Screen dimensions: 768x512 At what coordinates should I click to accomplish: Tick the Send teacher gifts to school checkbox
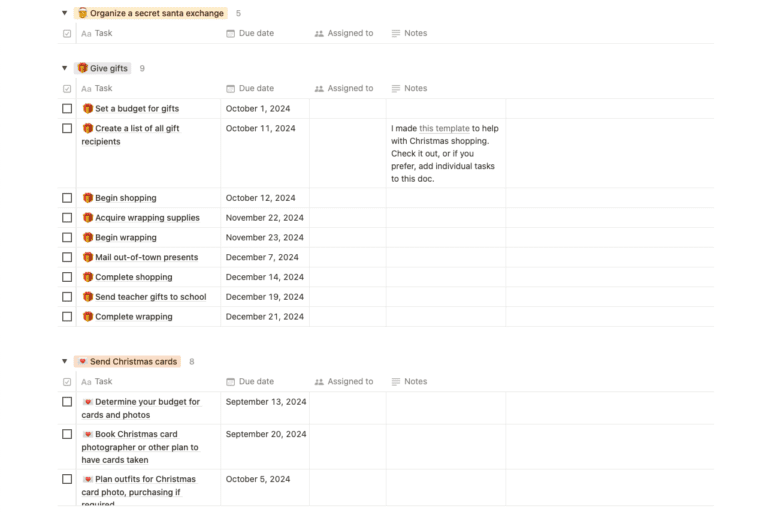click(x=67, y=297)
